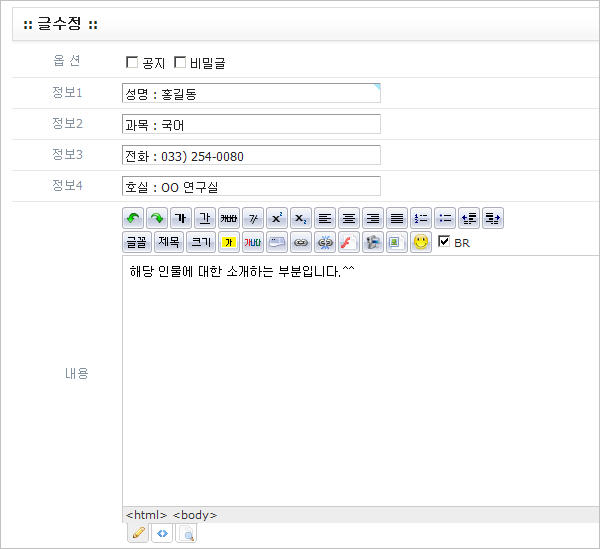Open the 글꼴 font dropdown
600x549 pixels.
pyautogui.click(x=136, y=242)
